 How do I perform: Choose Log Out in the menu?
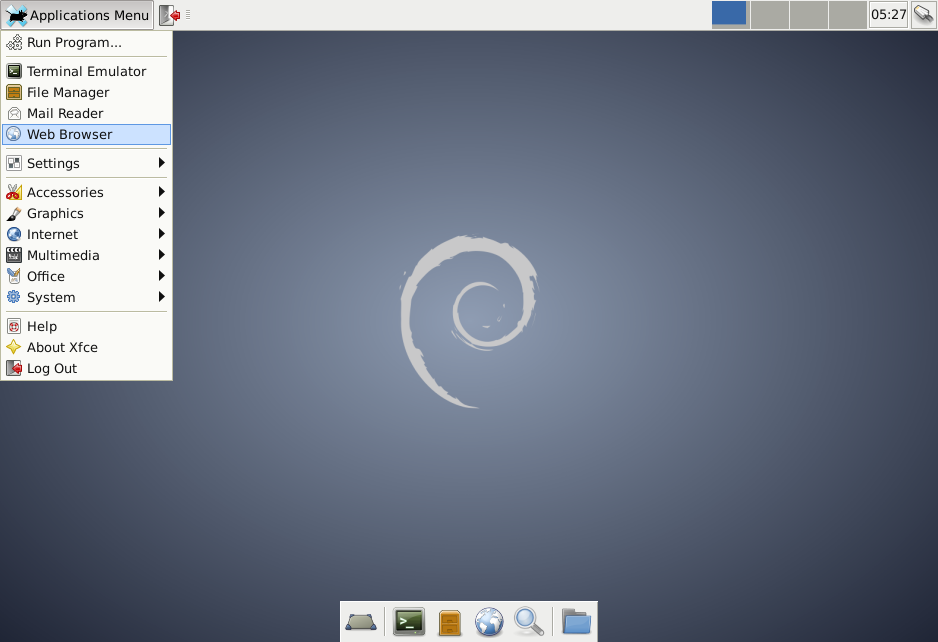point(86,368)
